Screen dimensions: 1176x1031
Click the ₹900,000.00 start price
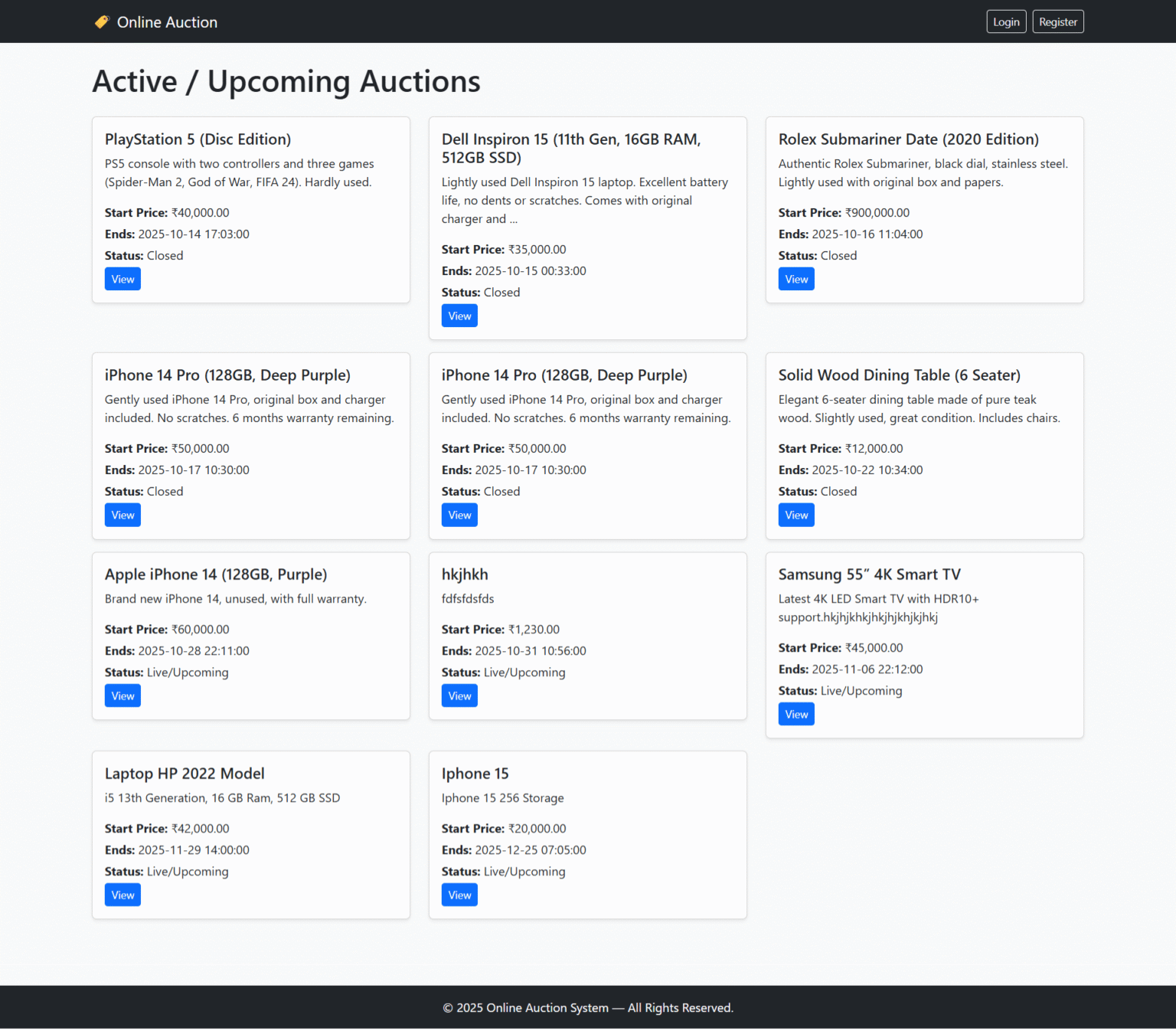click(x=877, y=213)
